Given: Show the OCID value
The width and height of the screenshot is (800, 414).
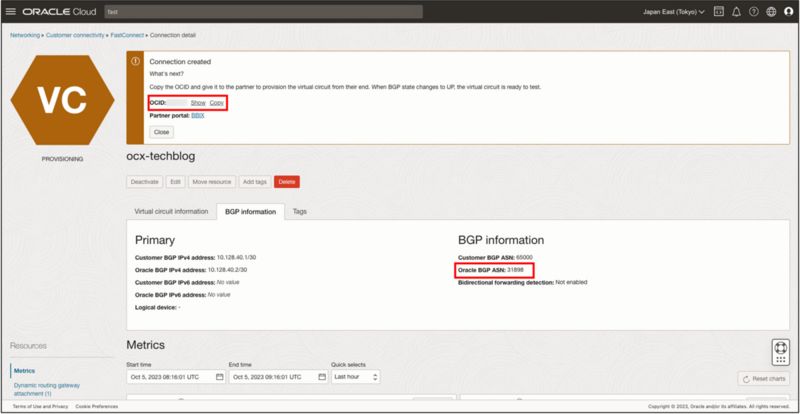Looking at the screenshot, I should pos(198,103).
